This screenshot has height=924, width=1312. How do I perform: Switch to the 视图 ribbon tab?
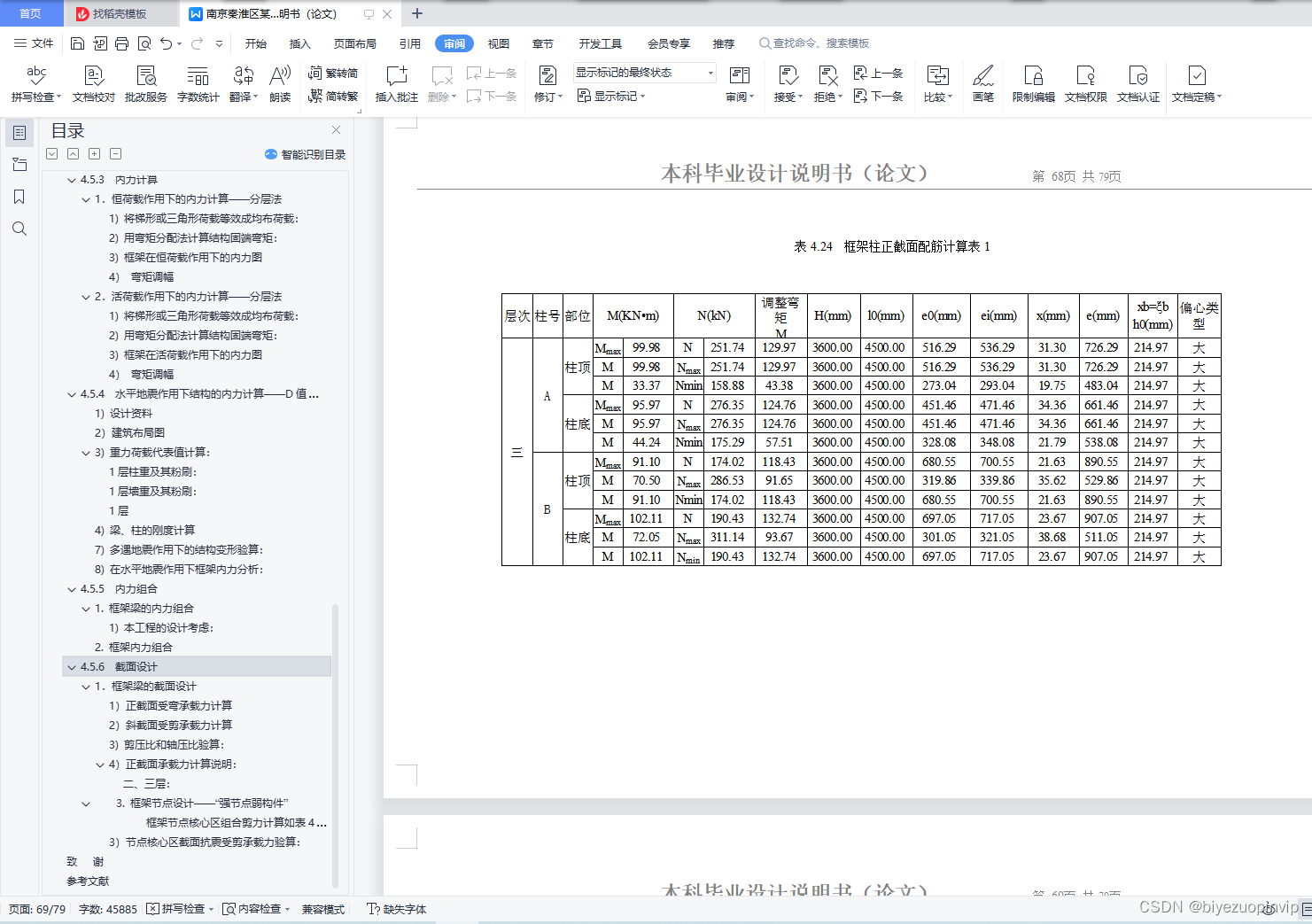[499, 43]
